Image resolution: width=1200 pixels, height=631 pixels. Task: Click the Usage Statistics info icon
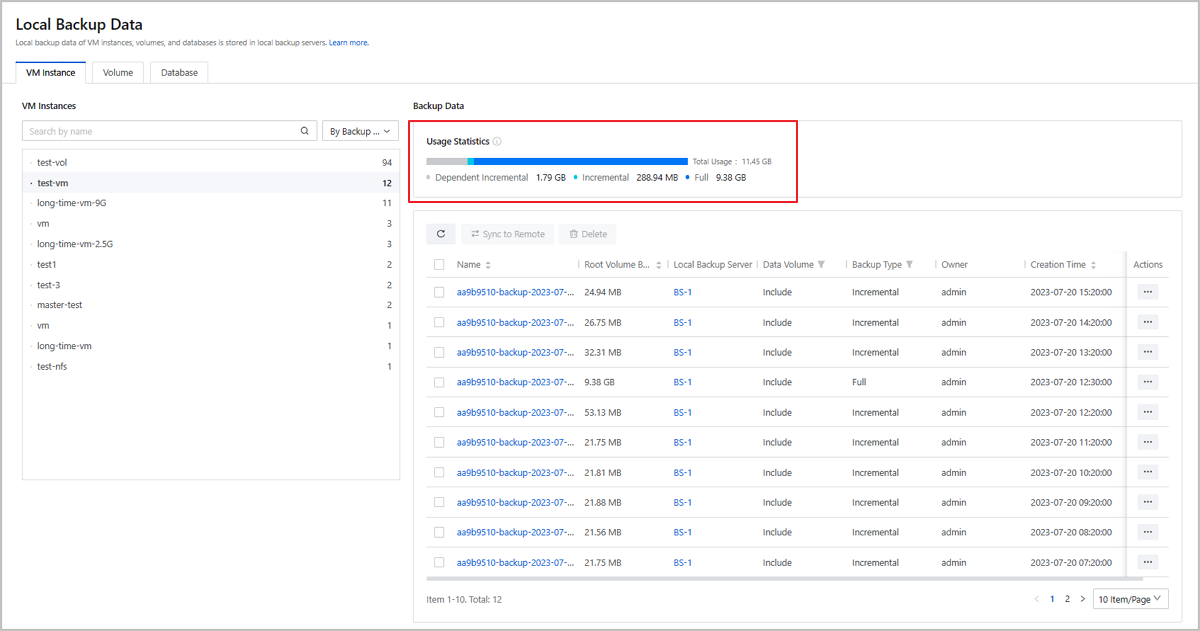pyautogui.click(x=497, y=142)
